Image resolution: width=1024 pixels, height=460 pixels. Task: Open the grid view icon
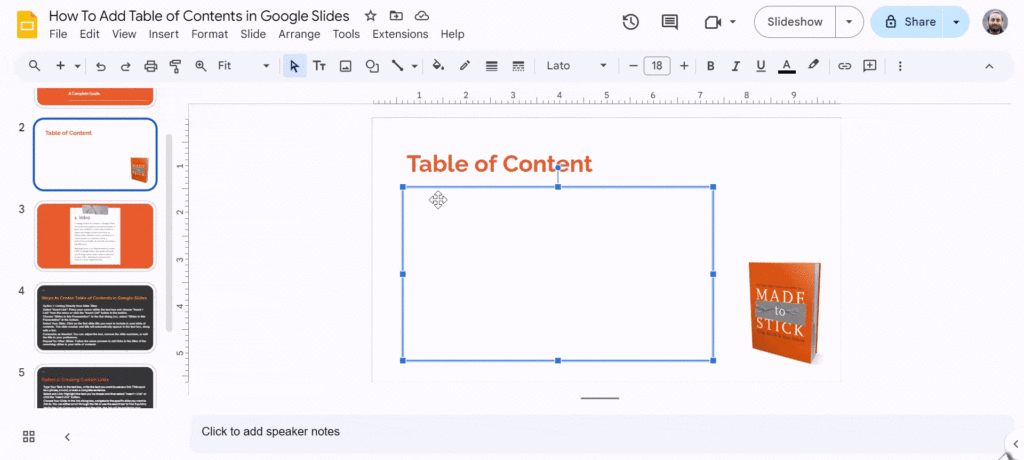pos(29,436)
